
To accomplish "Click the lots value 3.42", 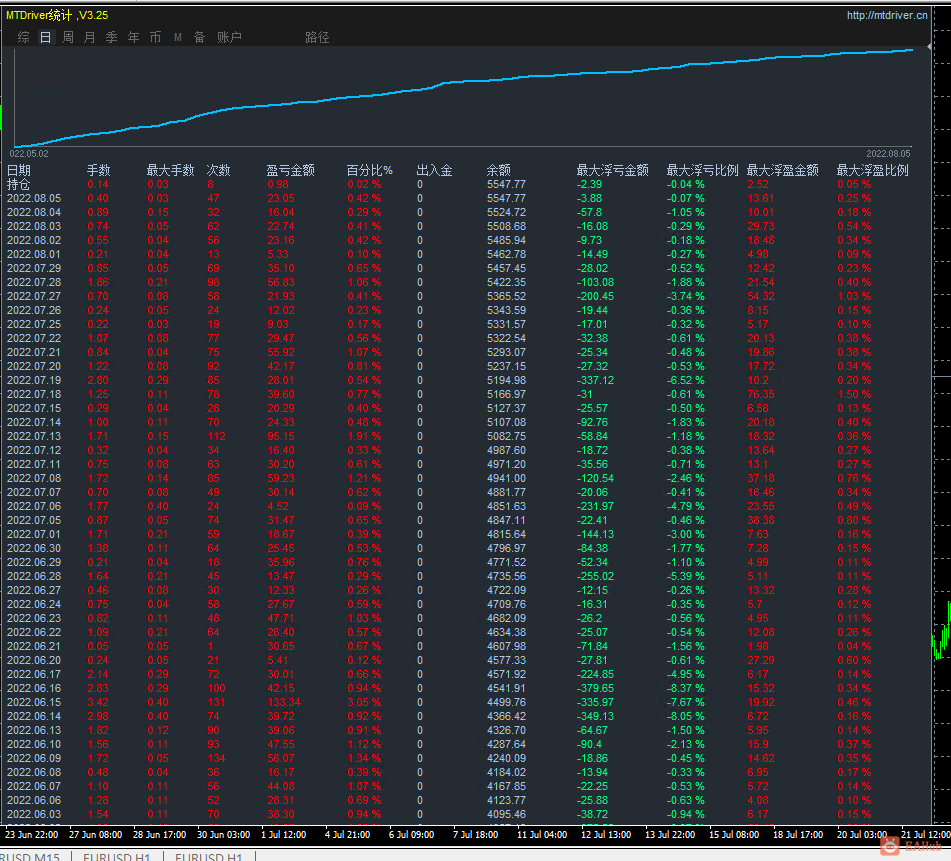I will [98, 702].
